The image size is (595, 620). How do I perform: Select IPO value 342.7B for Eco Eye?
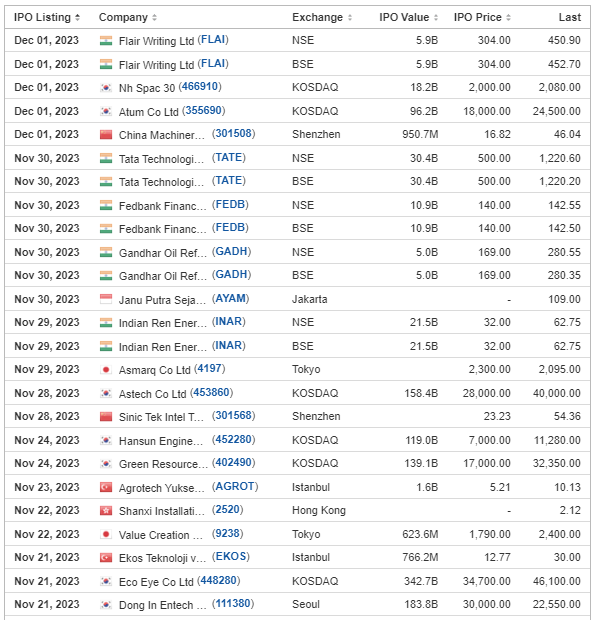(x=421, y=581)
